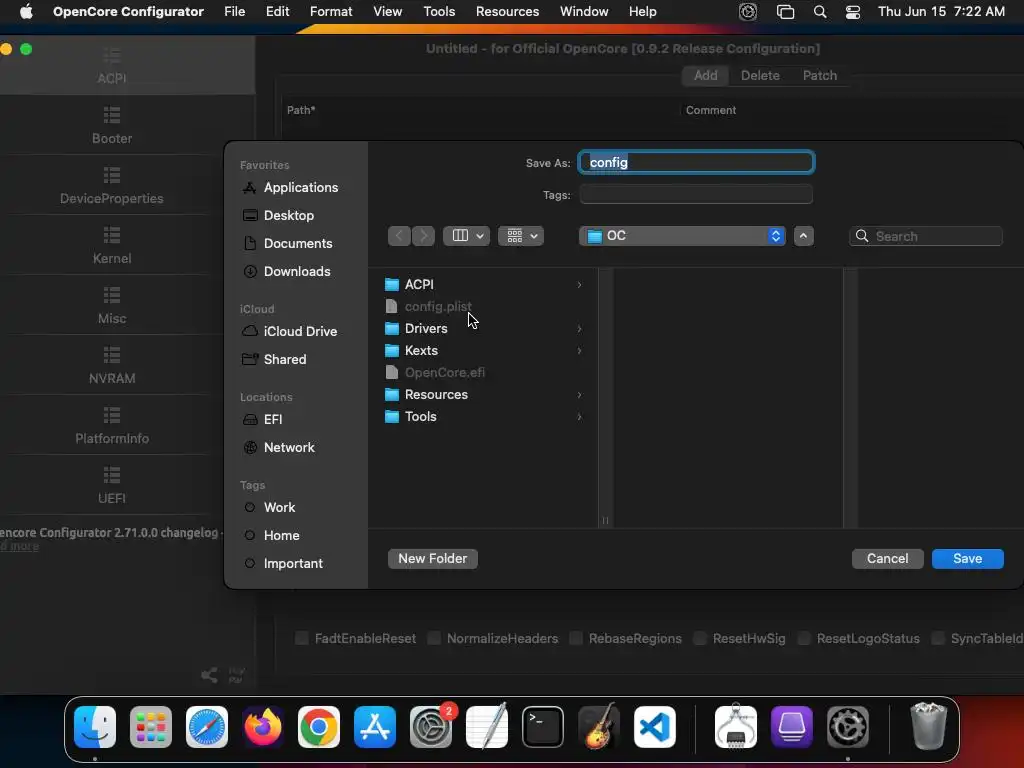
Task: Launch Firefox from the Dock
Action: click(263, 727)
